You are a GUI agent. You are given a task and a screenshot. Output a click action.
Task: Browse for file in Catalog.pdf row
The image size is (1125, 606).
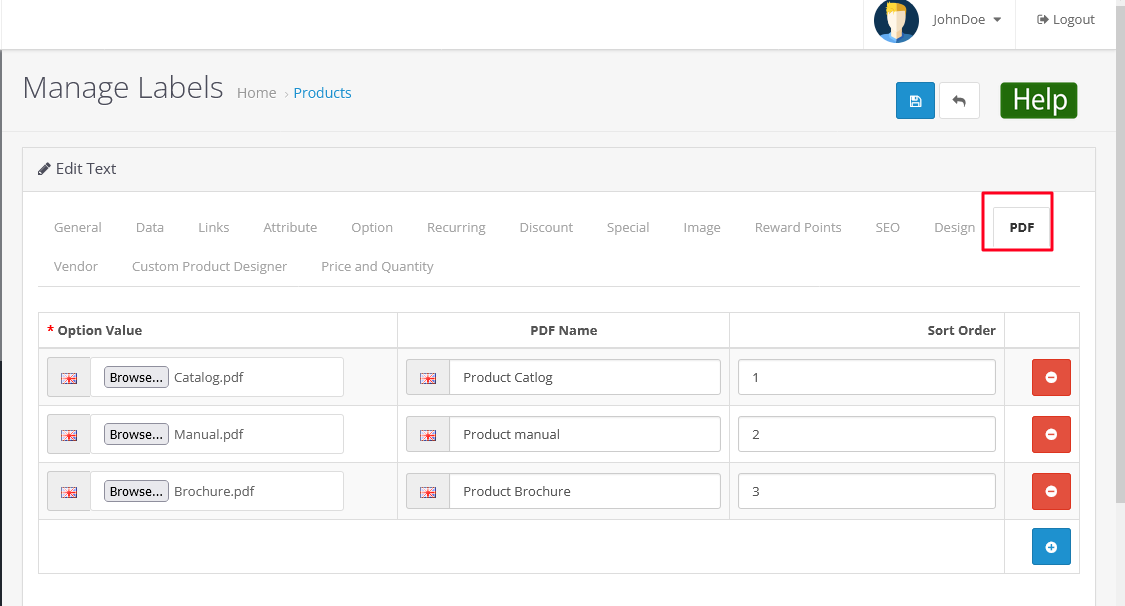[x=136, y=378]
